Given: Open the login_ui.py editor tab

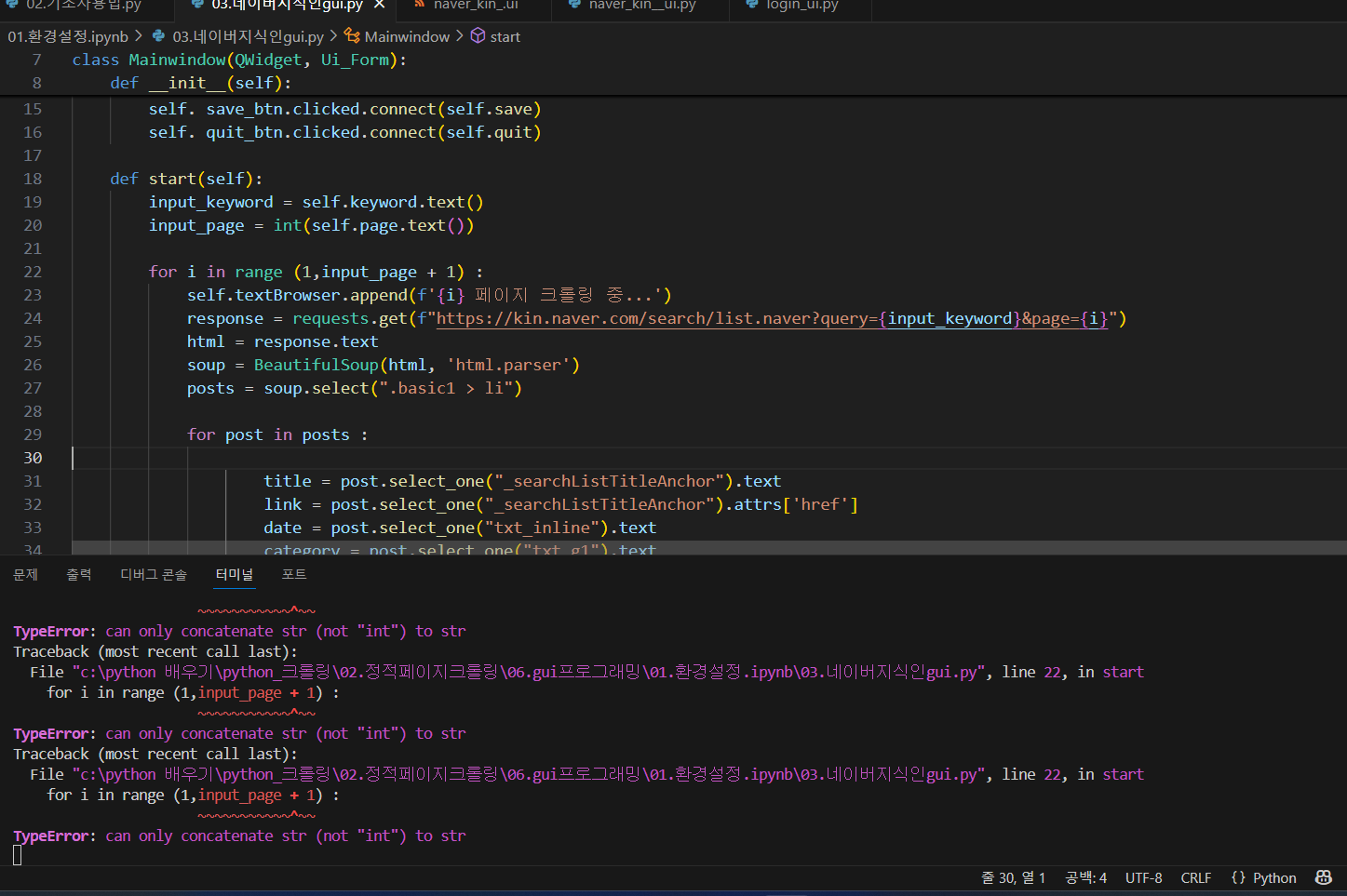Looking at the screenshot, I should coord(801,6).
